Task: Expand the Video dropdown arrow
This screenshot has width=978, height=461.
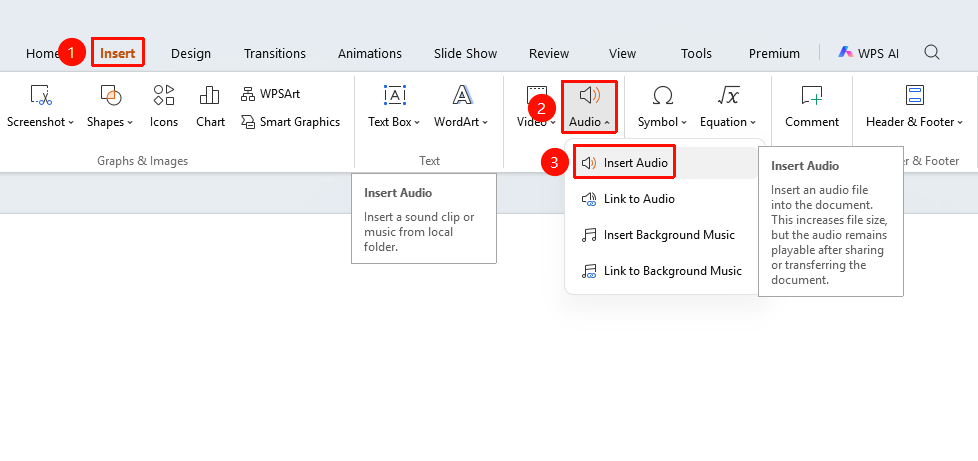Action: pyautogui.click(x=553, y=123)
